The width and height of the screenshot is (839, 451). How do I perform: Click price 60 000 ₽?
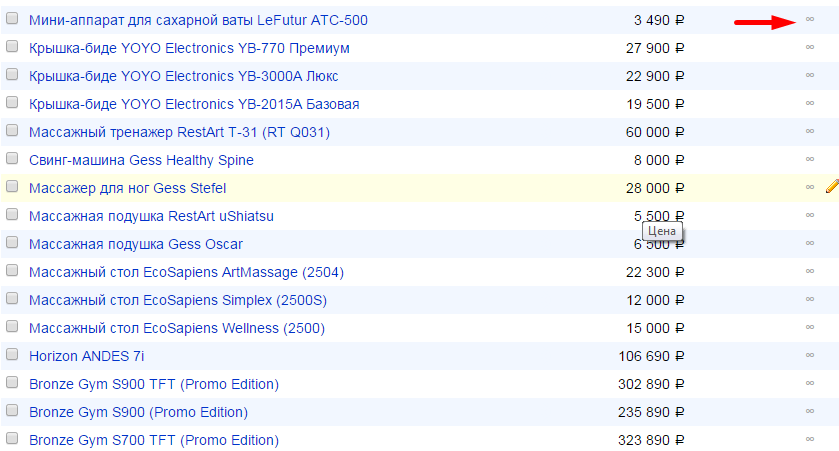coord(655,132)
